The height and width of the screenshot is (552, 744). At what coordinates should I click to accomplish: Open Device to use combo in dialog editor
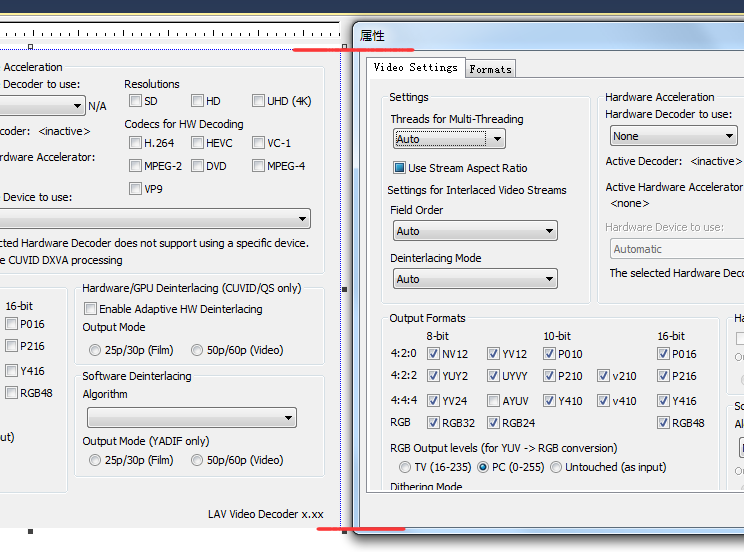tap(155, 219)
